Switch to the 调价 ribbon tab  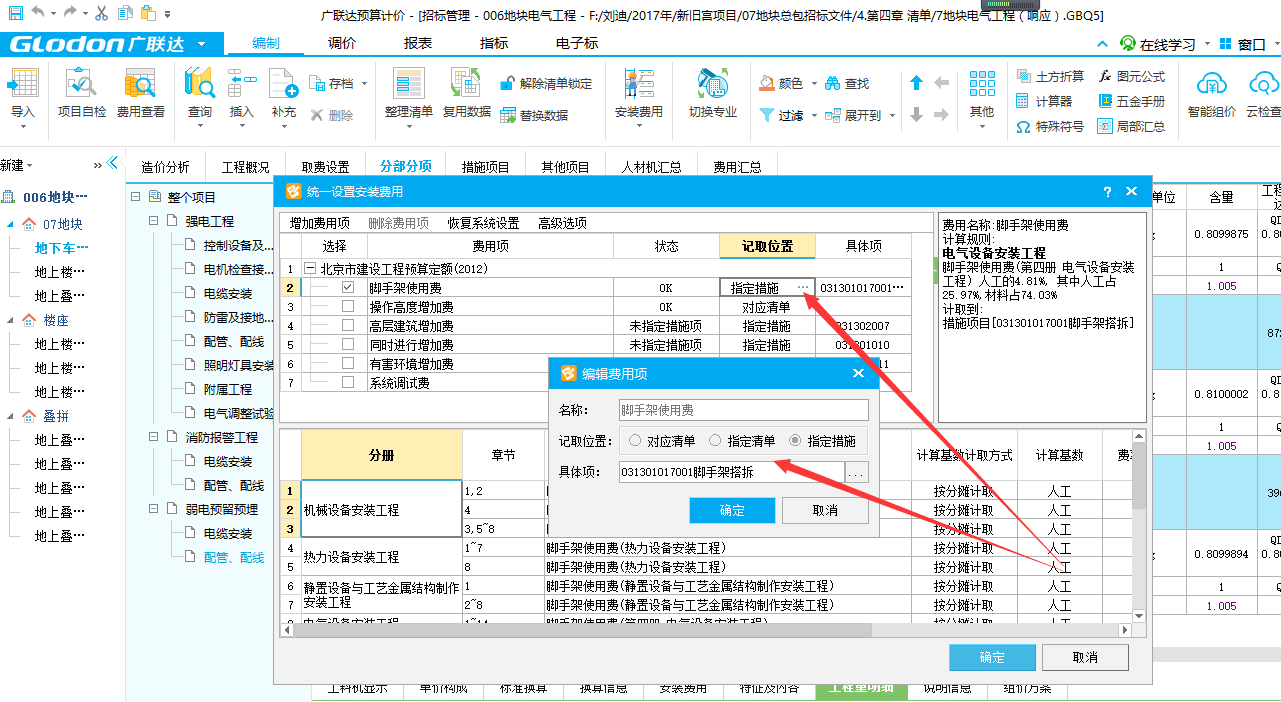(342, 43)
